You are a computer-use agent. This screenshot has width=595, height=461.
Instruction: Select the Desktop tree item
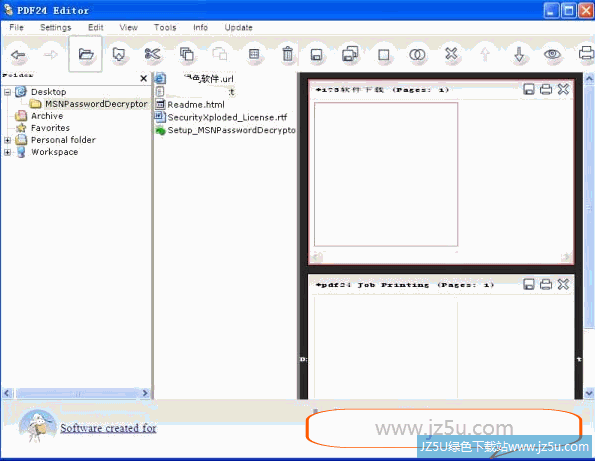[49, 92]
